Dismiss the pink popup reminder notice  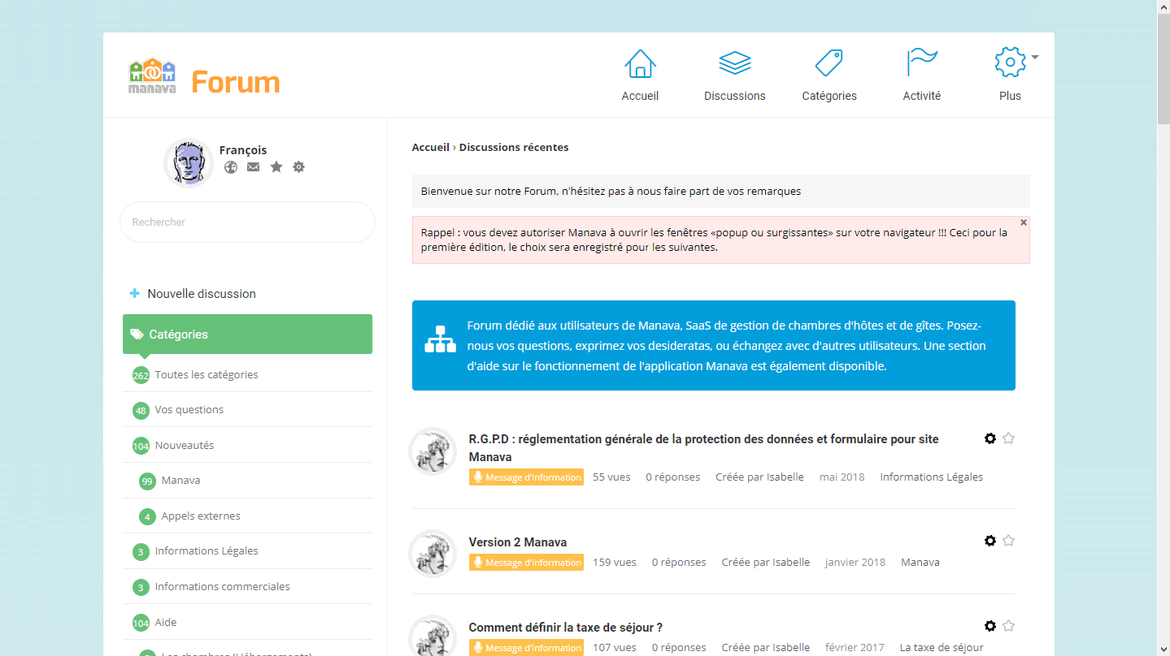(x=1023, y=223)
